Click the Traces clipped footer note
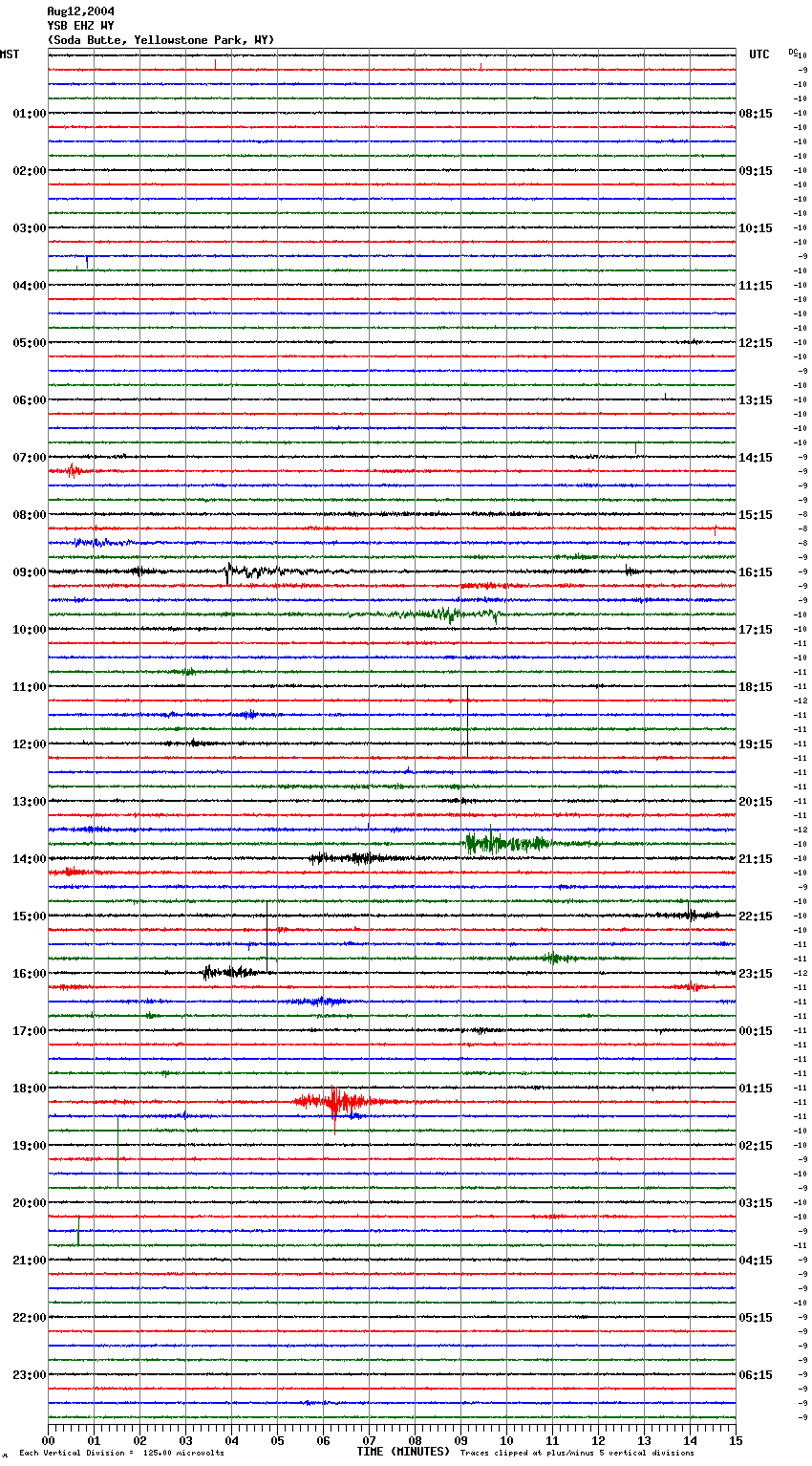 coord(577,1454)
